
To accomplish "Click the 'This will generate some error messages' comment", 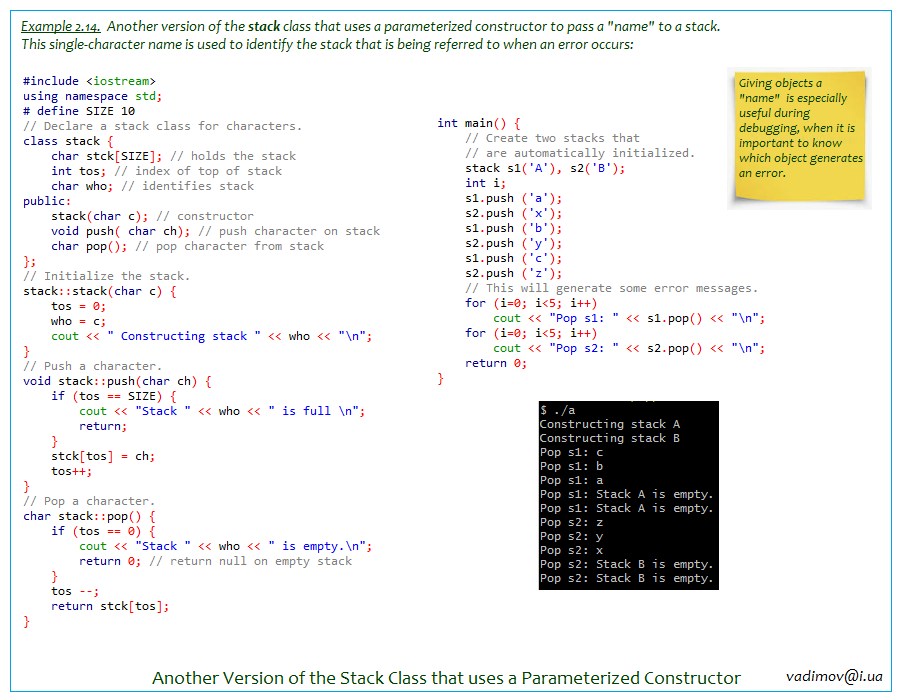I will 611,288.
